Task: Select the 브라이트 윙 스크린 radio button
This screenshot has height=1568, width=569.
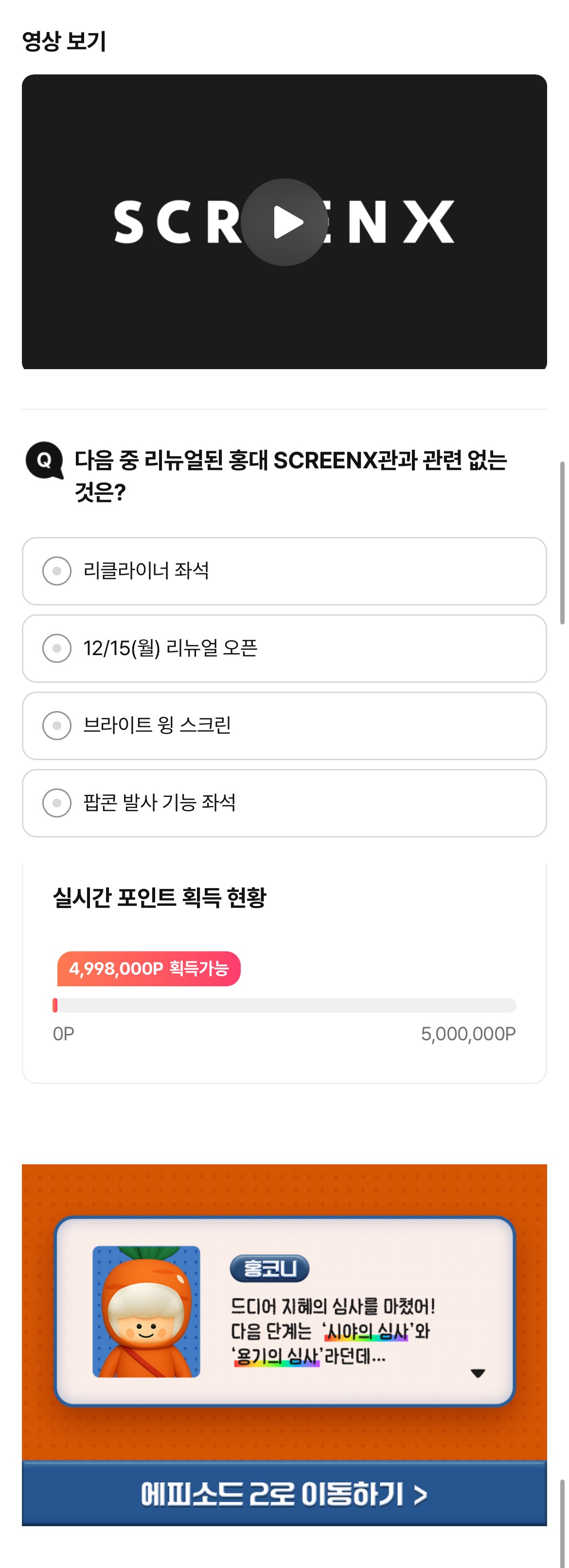Action: click(x=56, y=726)
